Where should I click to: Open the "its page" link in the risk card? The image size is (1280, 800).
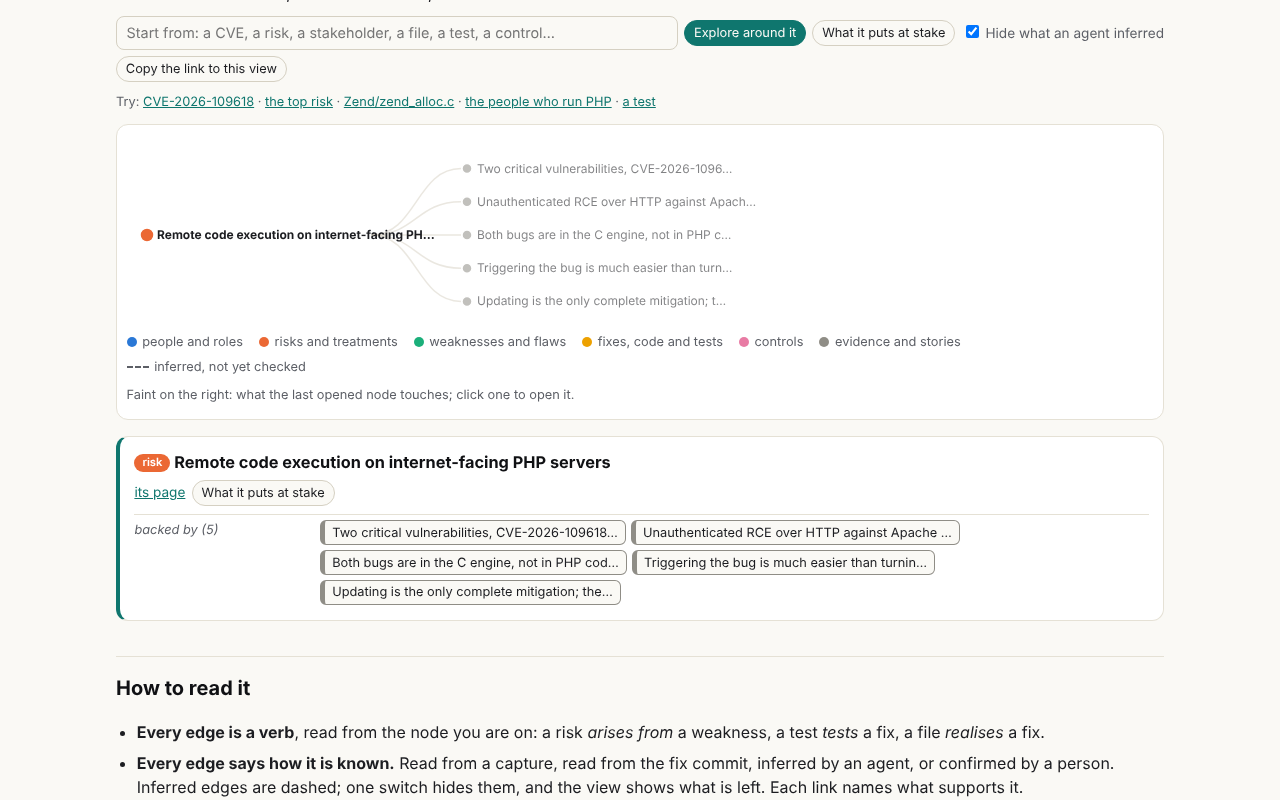click(x=160, y=493)
